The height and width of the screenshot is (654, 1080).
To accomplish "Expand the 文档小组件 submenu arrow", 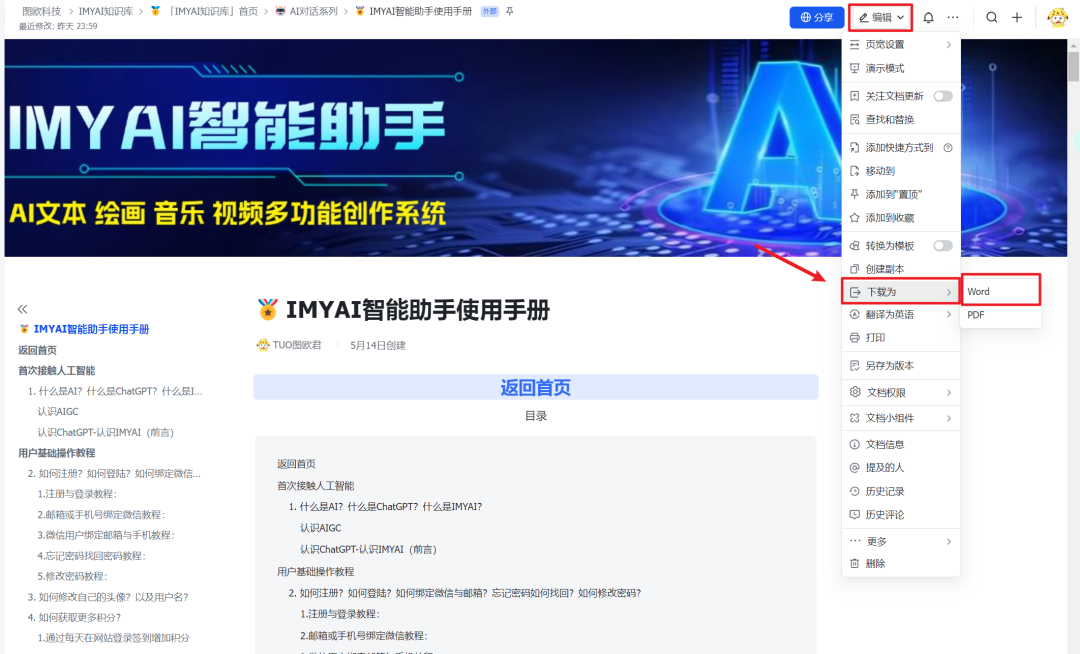I will pyautogui.click(x=948, y=418).
